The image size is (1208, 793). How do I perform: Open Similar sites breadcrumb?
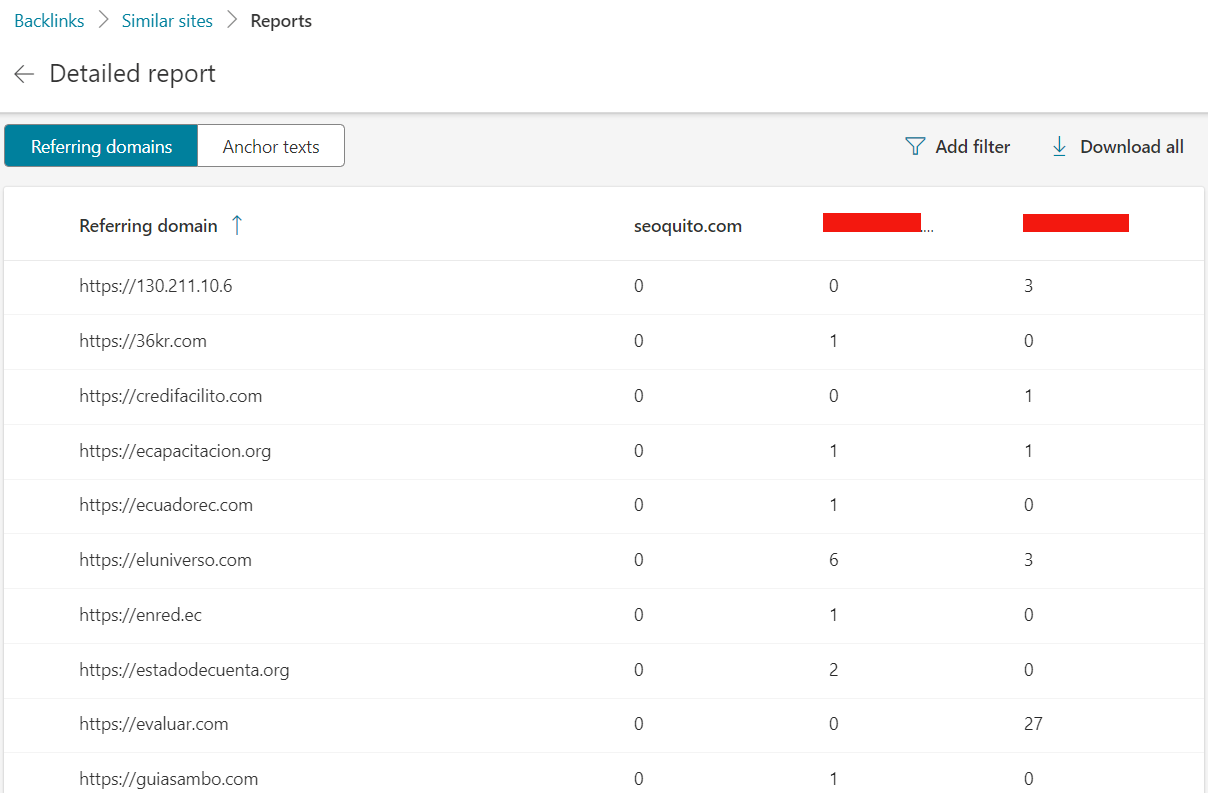pos(167,21)
